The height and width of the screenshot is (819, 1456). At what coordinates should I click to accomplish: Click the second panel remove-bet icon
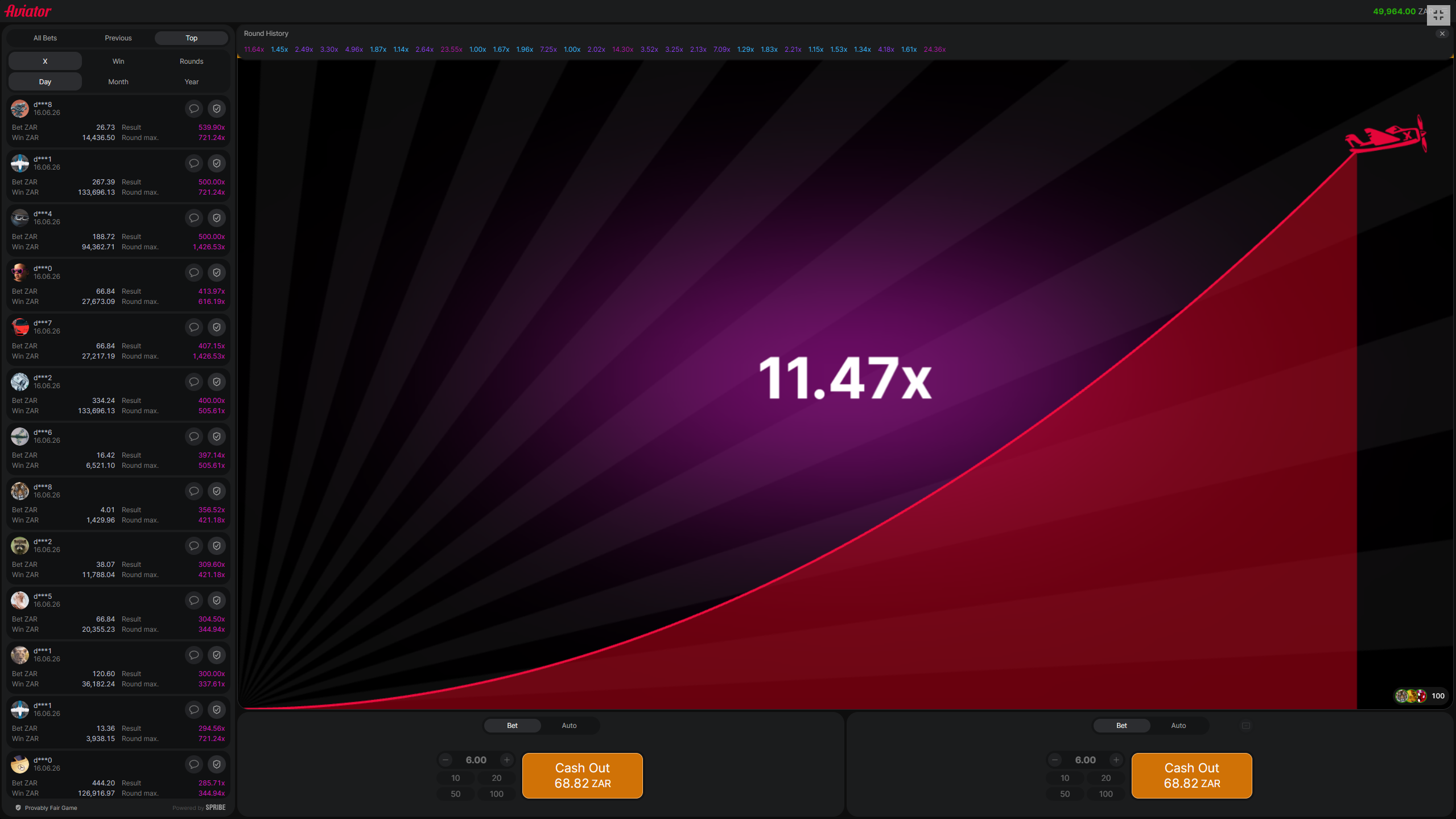[1246, 726]
